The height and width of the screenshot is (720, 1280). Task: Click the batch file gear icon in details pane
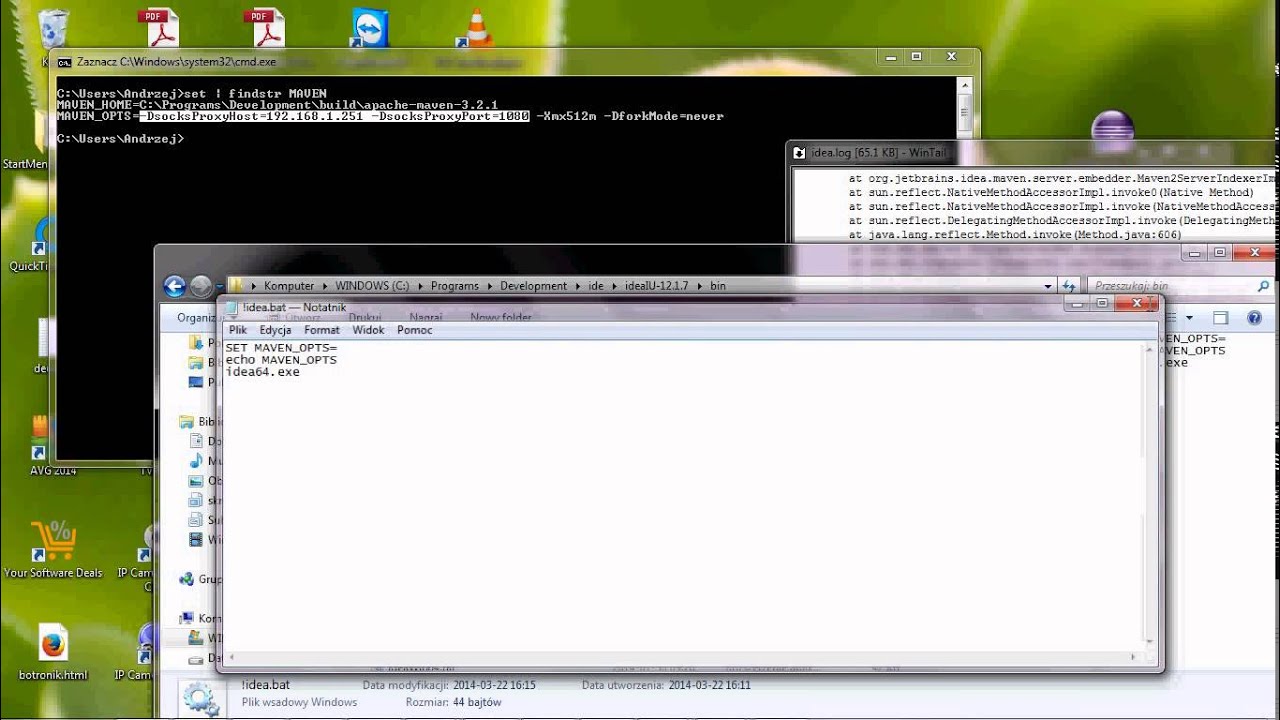[x=200, y=698]
